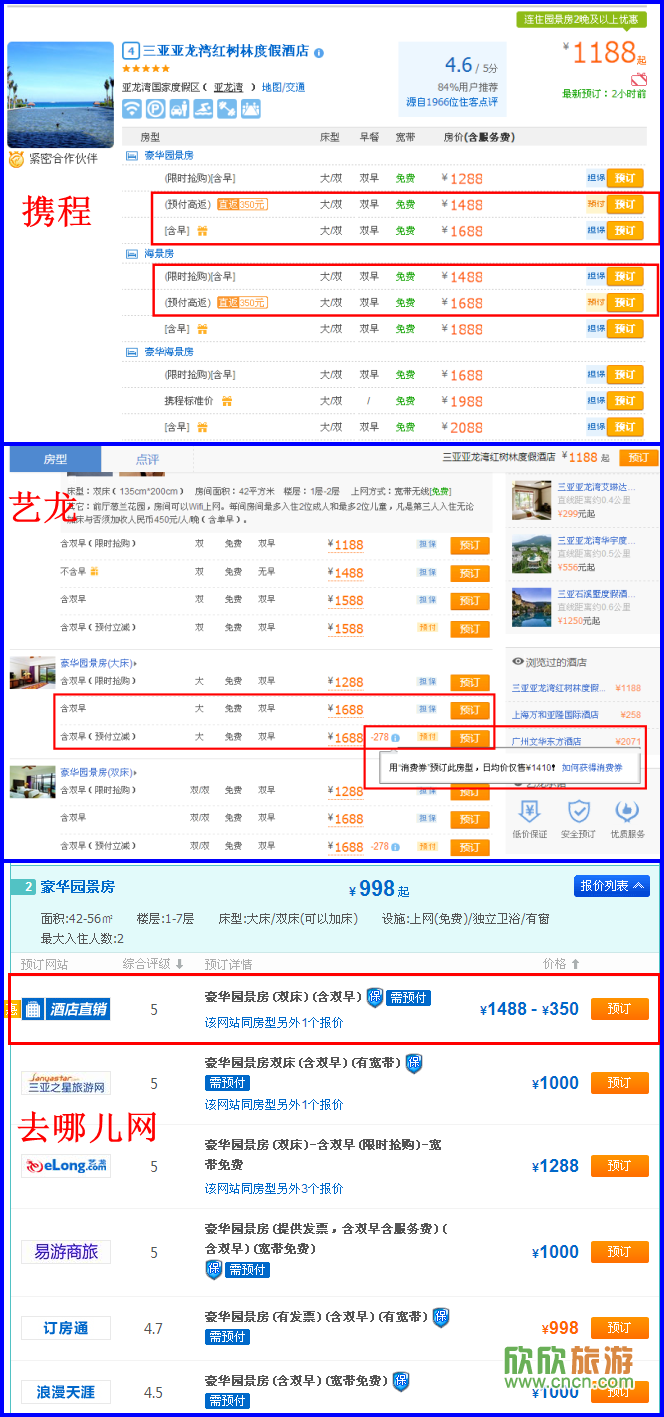The image size is (664, 1417).
Task: Switch to the 点评 reviews tab
Action: coord(147,459)
